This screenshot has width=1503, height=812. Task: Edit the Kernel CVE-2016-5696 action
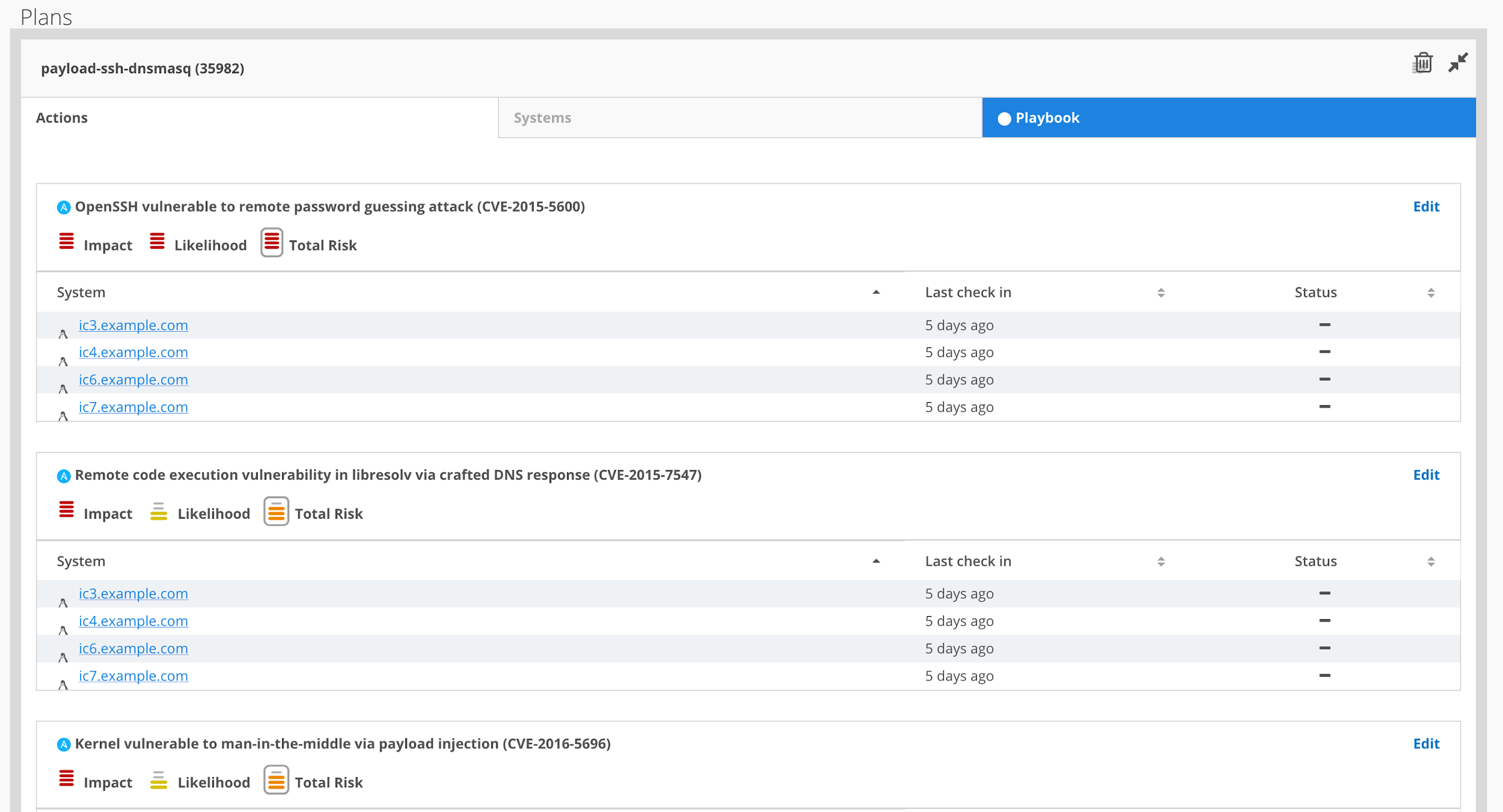(x=1426, y=744)
